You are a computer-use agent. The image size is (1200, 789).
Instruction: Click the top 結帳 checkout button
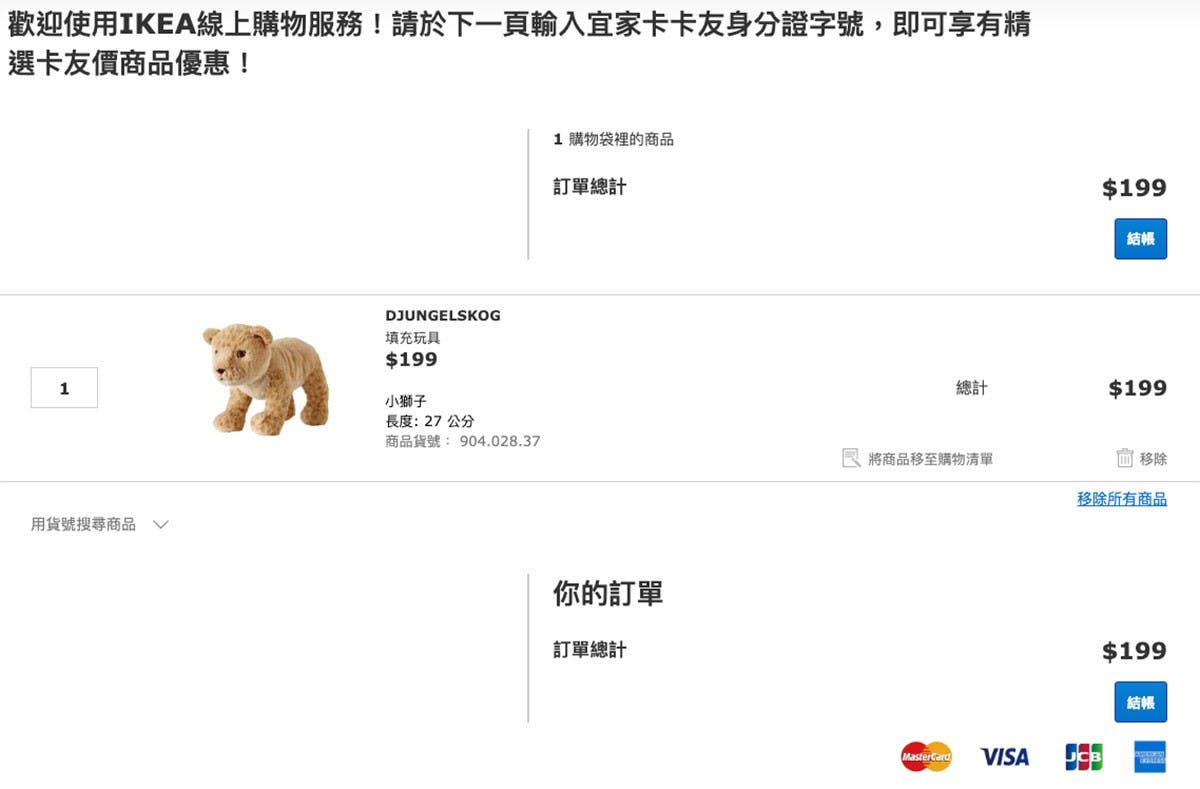(x=1140, y=239)
